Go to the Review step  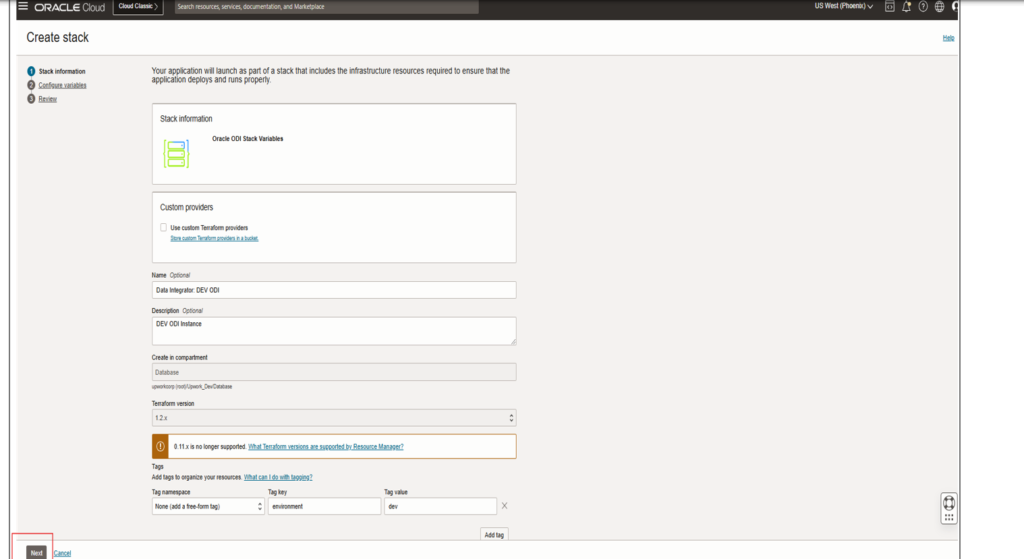(47, 99)
